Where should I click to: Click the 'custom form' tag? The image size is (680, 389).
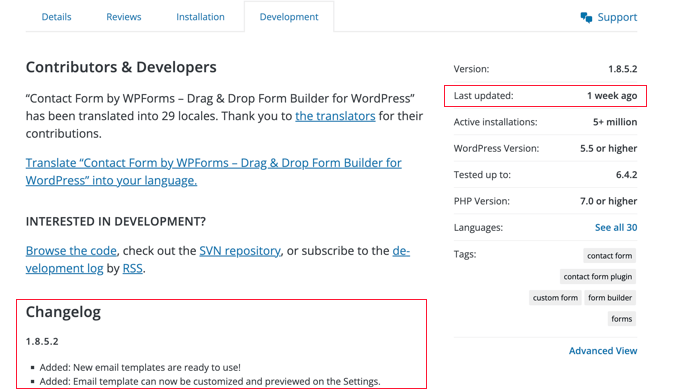pos(555,298)
